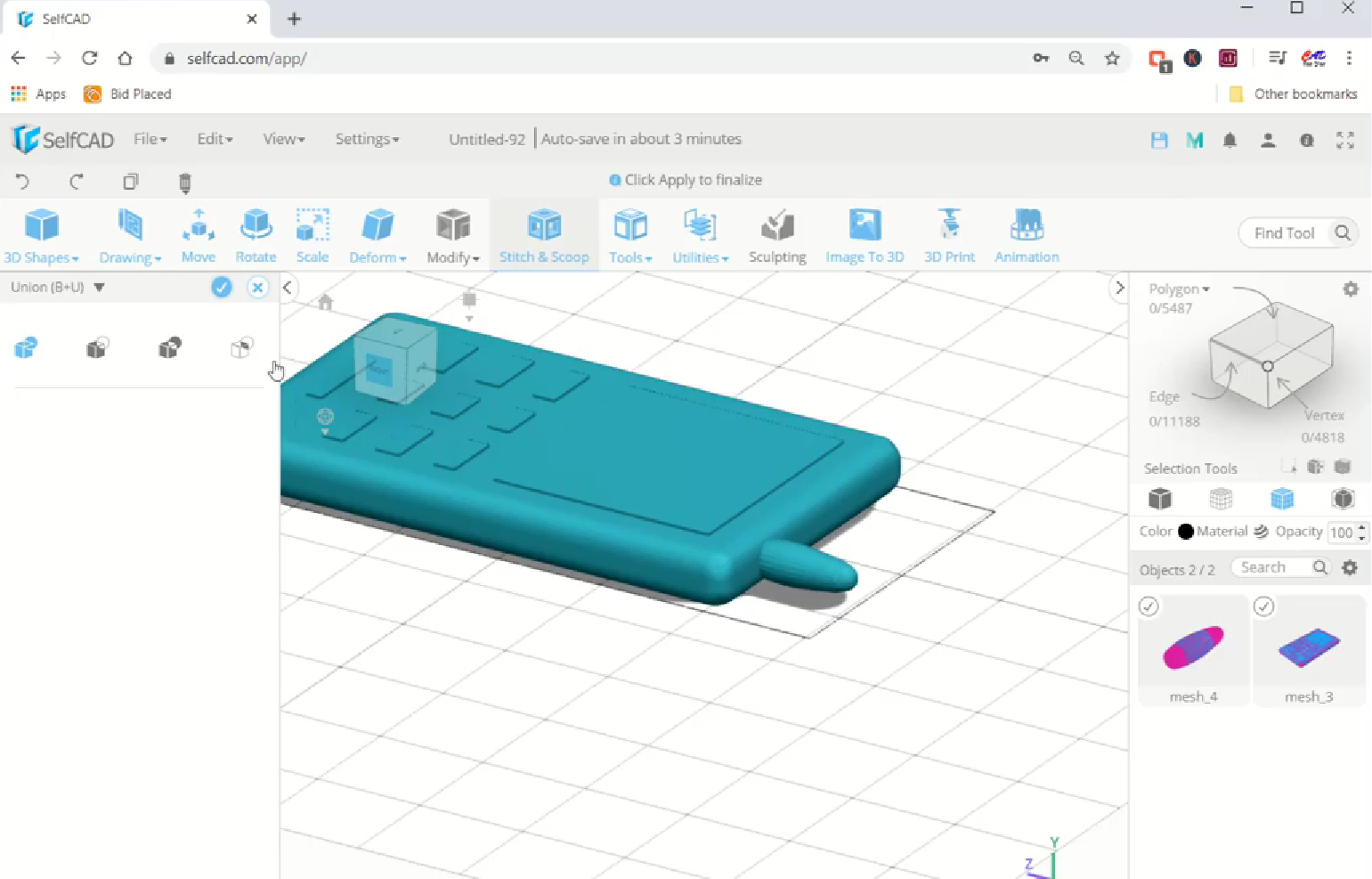Choose solid plus wireframe cube icon
The width and height of the screenshot is (1372, 879).
point(1343,499)
